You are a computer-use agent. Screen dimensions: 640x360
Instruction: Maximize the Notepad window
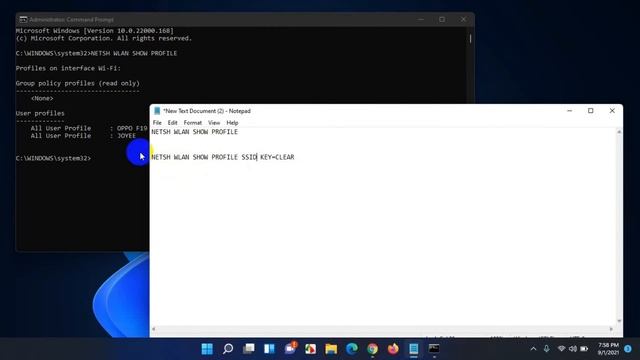coord(591,111)
